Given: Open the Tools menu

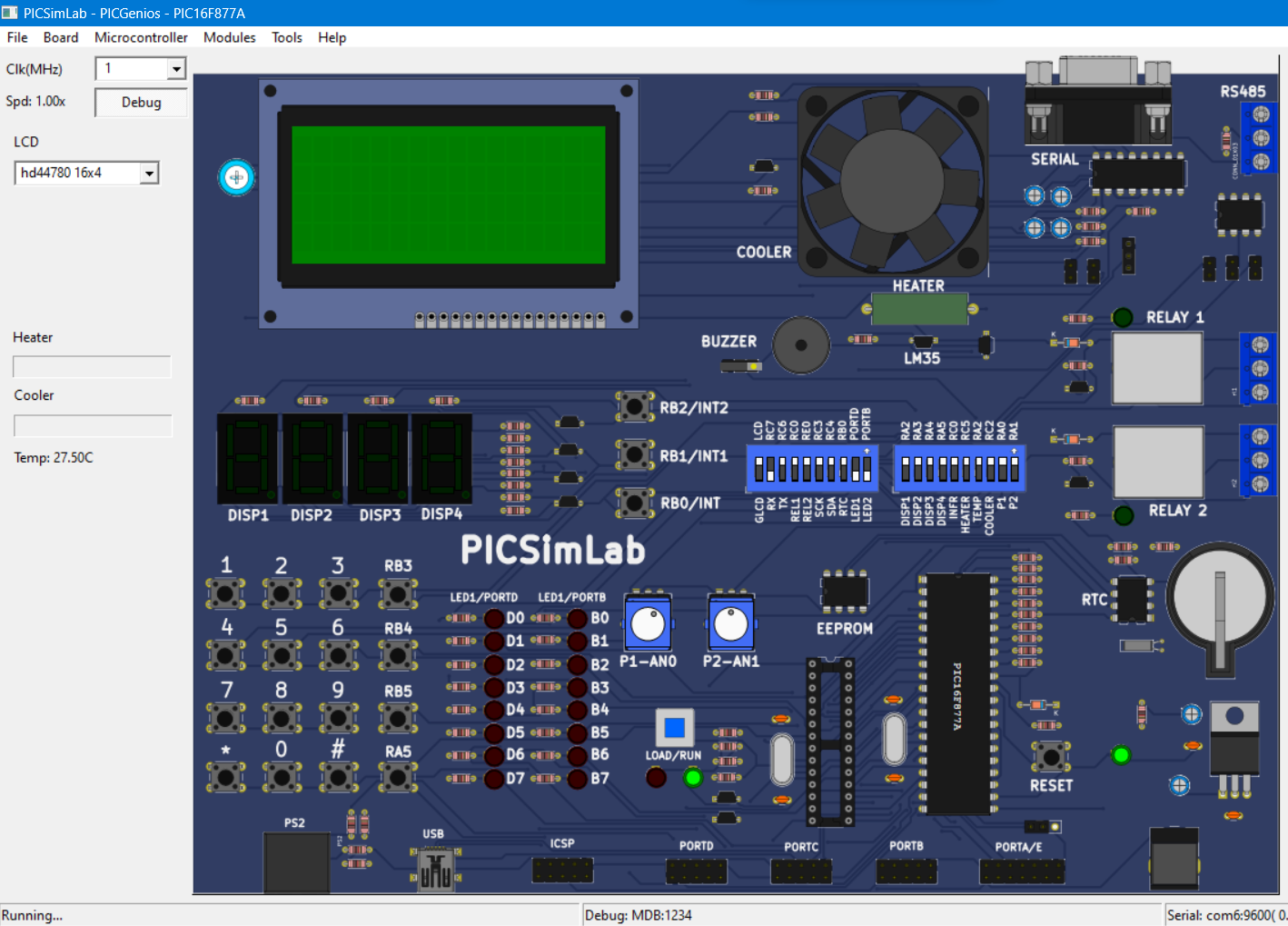Looking at the screenshot, I should 287,37.
